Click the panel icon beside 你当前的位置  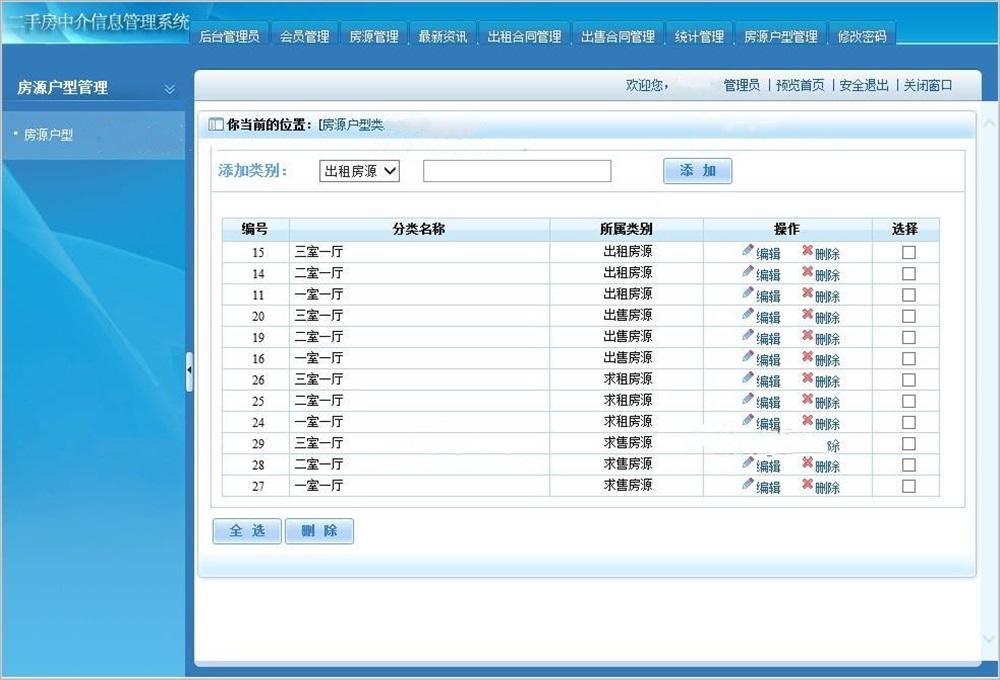216,124
